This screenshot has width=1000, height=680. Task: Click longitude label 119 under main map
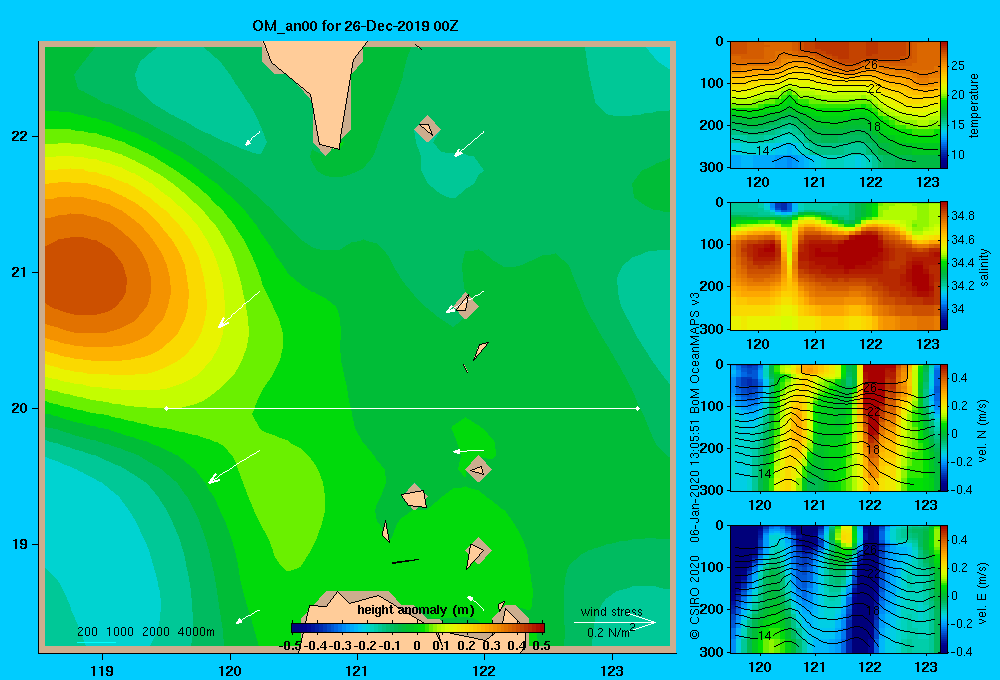pyautogui.click(x=102, y=670)
